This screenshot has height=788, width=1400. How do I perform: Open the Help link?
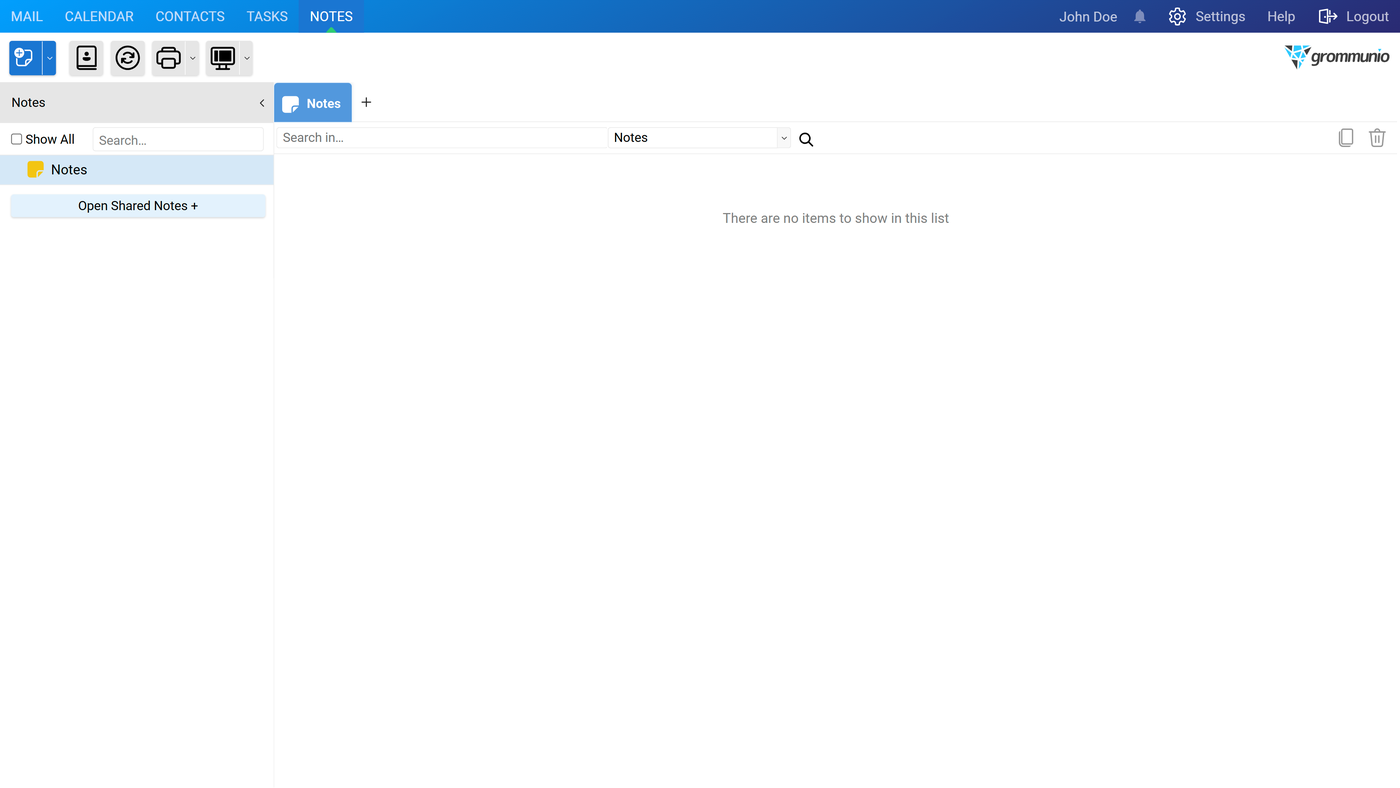(1281, 16)
